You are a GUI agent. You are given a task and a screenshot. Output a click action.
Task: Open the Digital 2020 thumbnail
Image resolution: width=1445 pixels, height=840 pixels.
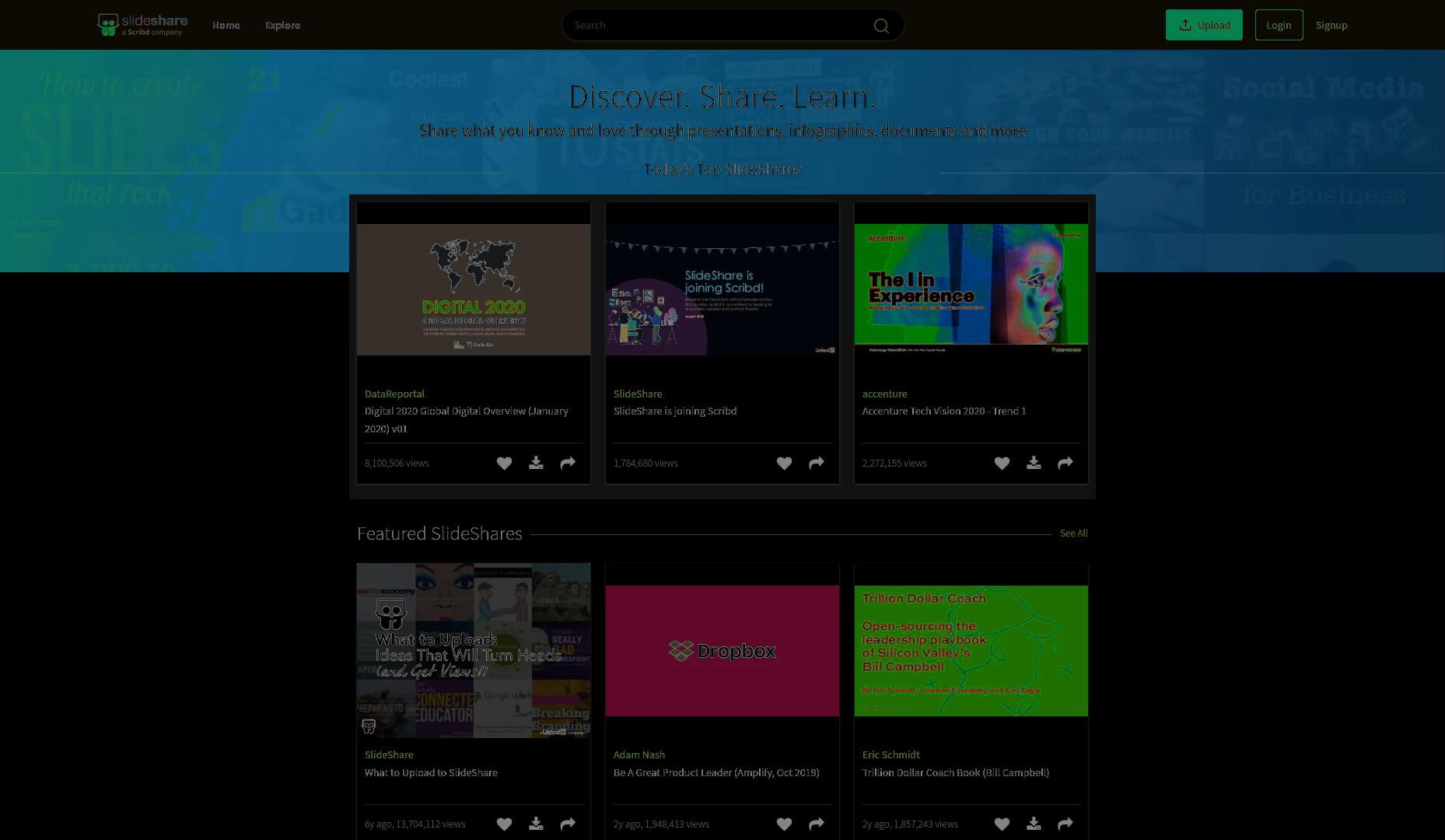click(x=474, y=289)
